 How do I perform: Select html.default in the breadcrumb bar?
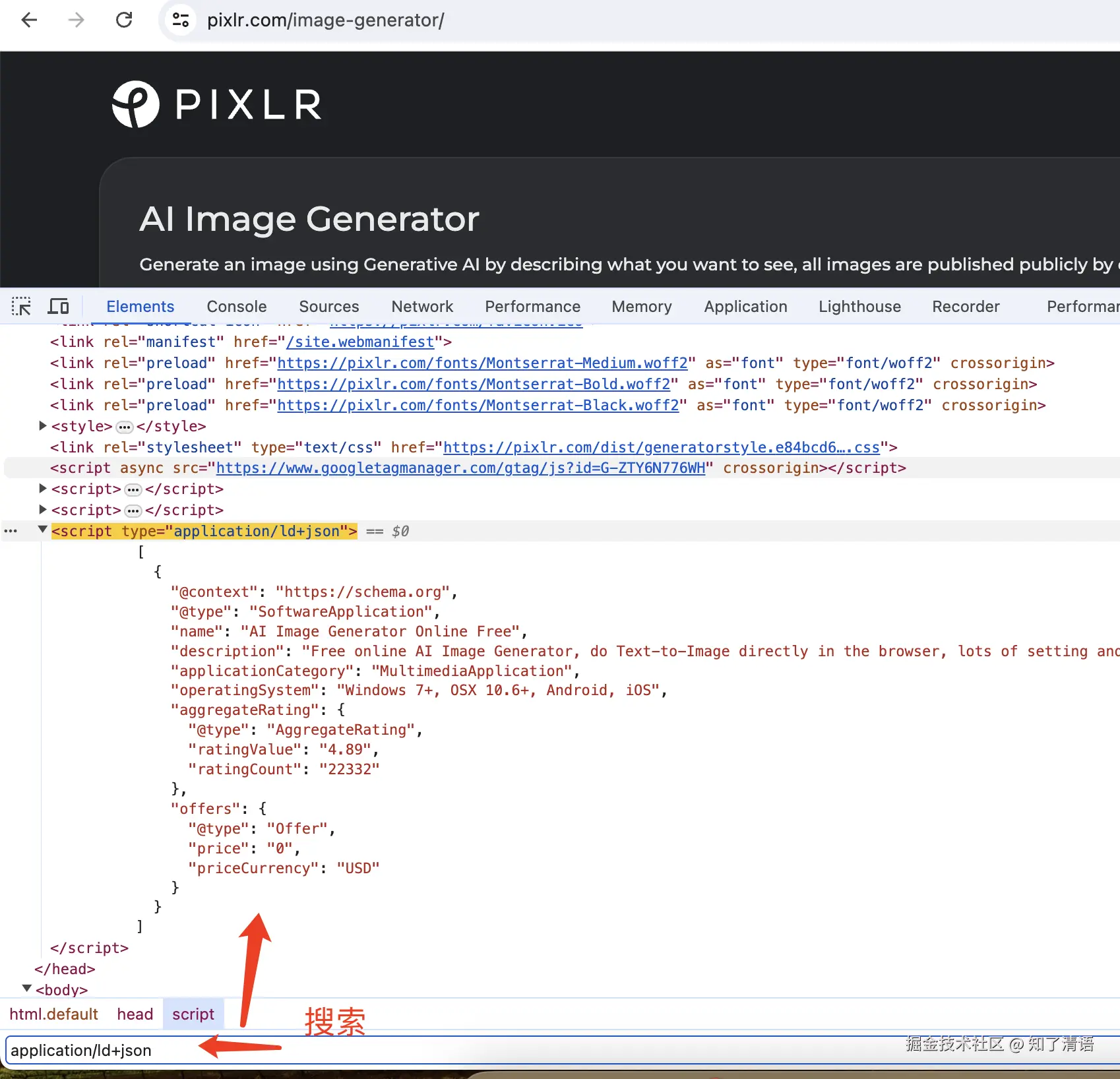click(53, 1014)
